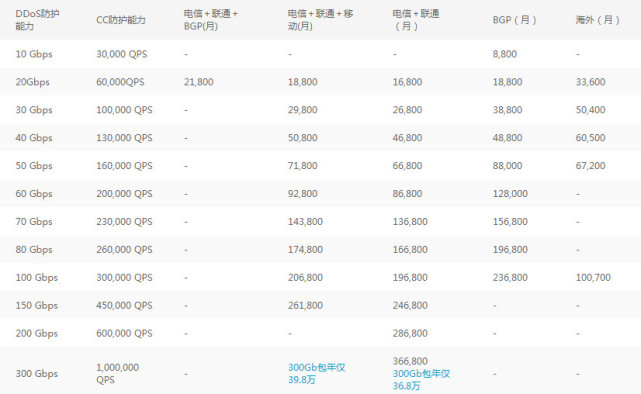Image resolution: width=641 pixels, height=394 pixels.
Task: Click the 143,800 price cell
Action: point(305,222)
